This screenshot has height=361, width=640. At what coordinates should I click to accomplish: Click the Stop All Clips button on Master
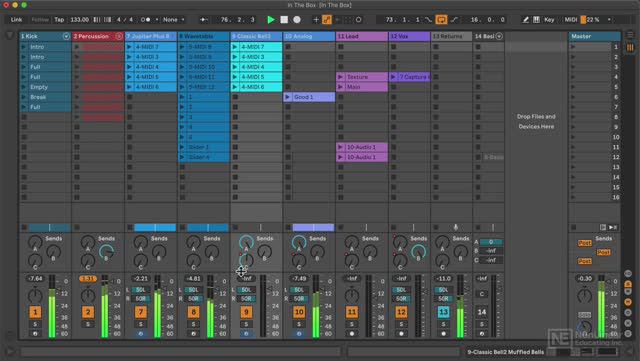tap(573, 227)
